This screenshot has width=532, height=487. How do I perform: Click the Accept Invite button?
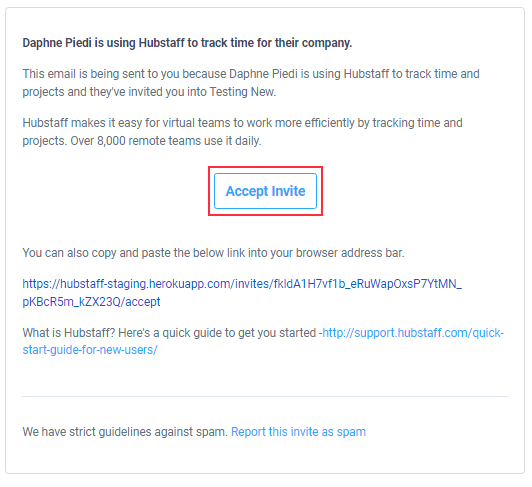[x=265, y=191]
